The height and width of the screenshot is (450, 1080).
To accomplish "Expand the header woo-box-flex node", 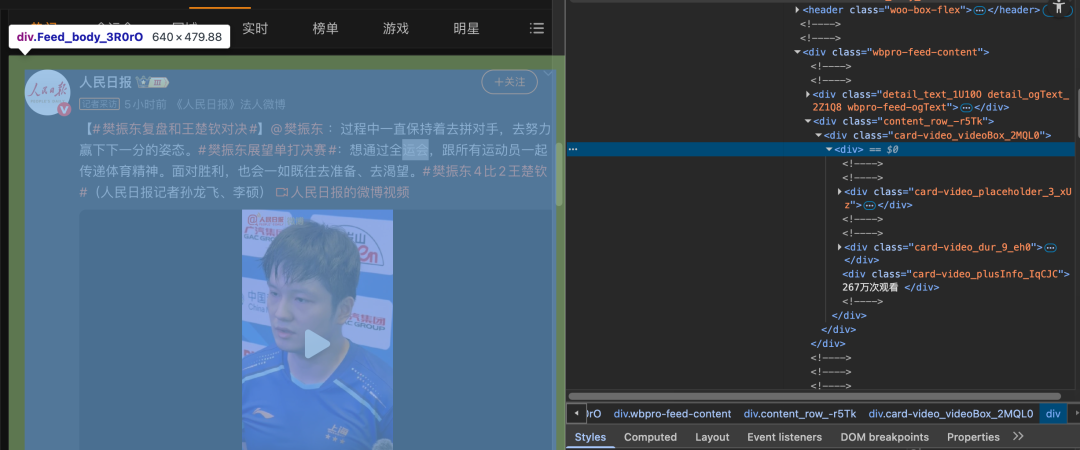I will click(797, 10).
